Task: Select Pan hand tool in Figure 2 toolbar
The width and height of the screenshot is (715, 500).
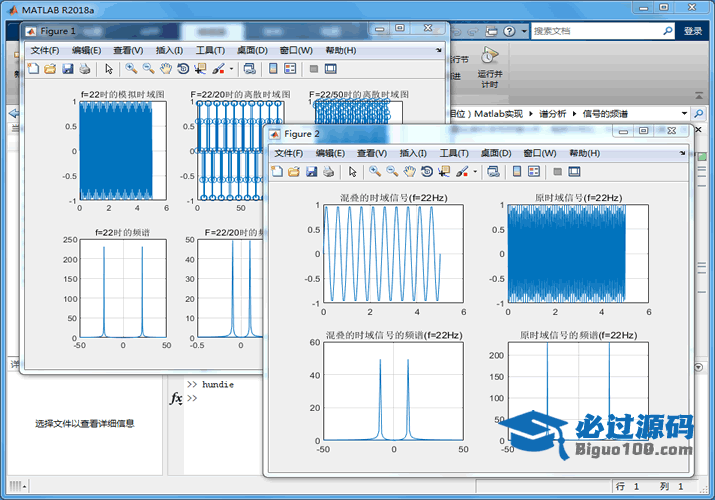Action: [x=409, y=172]
